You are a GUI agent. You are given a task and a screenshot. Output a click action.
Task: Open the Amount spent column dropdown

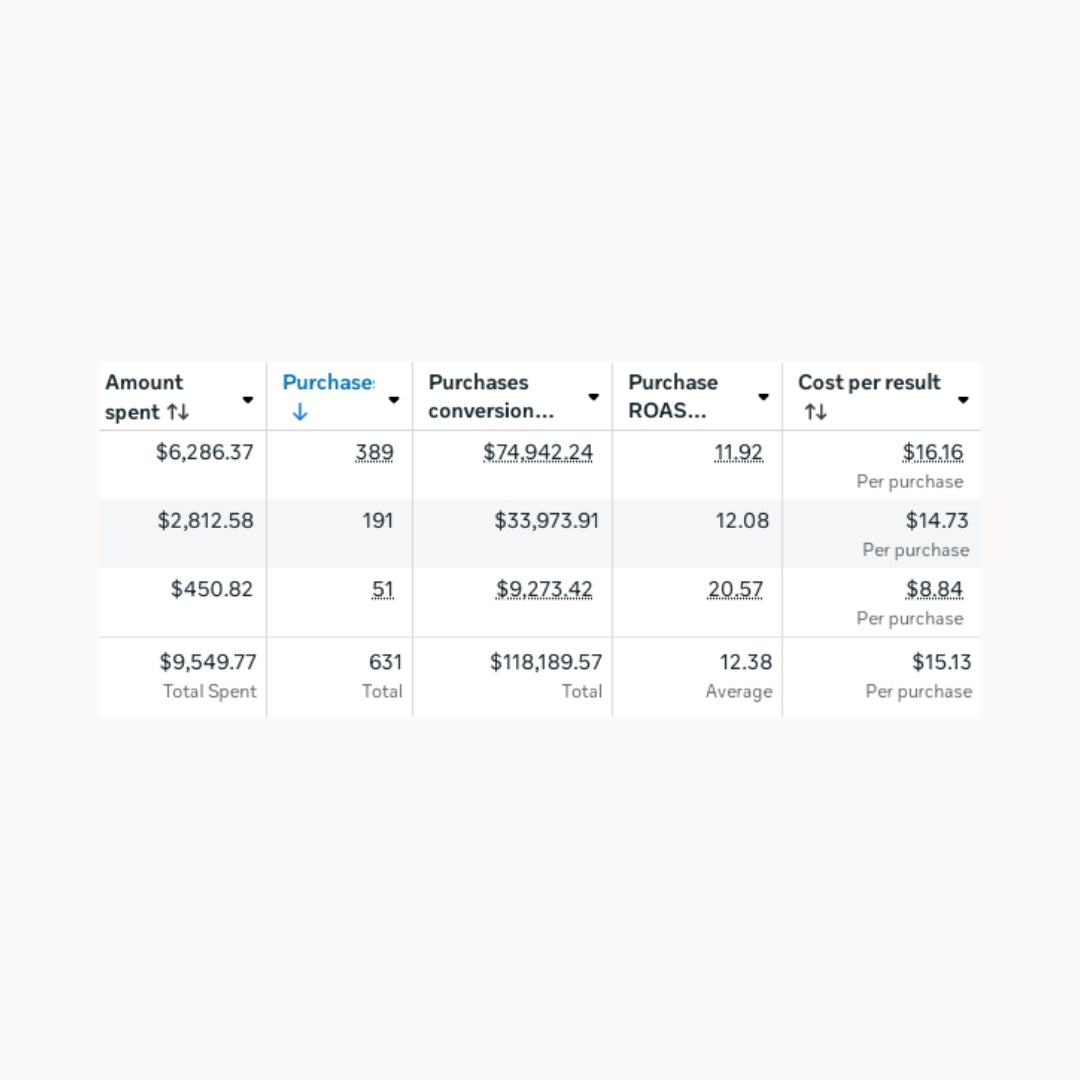248,399
